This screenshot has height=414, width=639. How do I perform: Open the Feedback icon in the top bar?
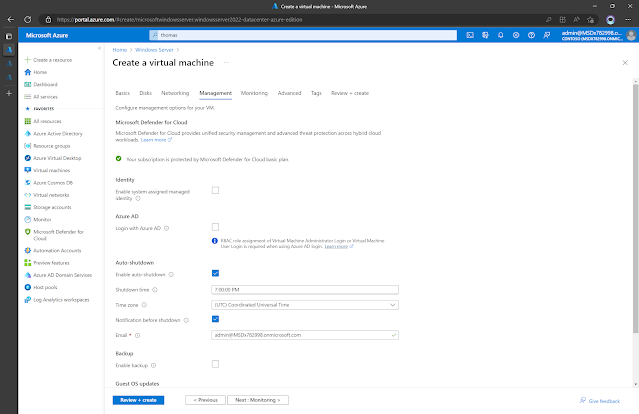(x=546, y=35)
